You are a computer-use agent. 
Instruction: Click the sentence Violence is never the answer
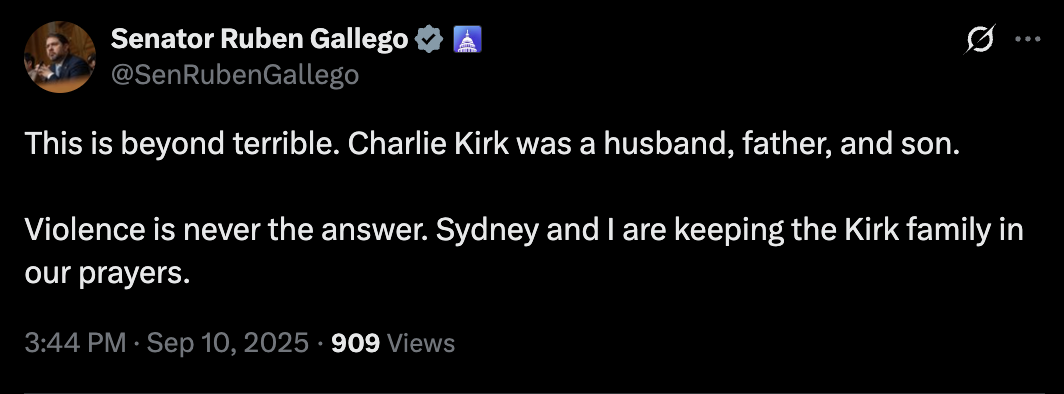point(227,231)
